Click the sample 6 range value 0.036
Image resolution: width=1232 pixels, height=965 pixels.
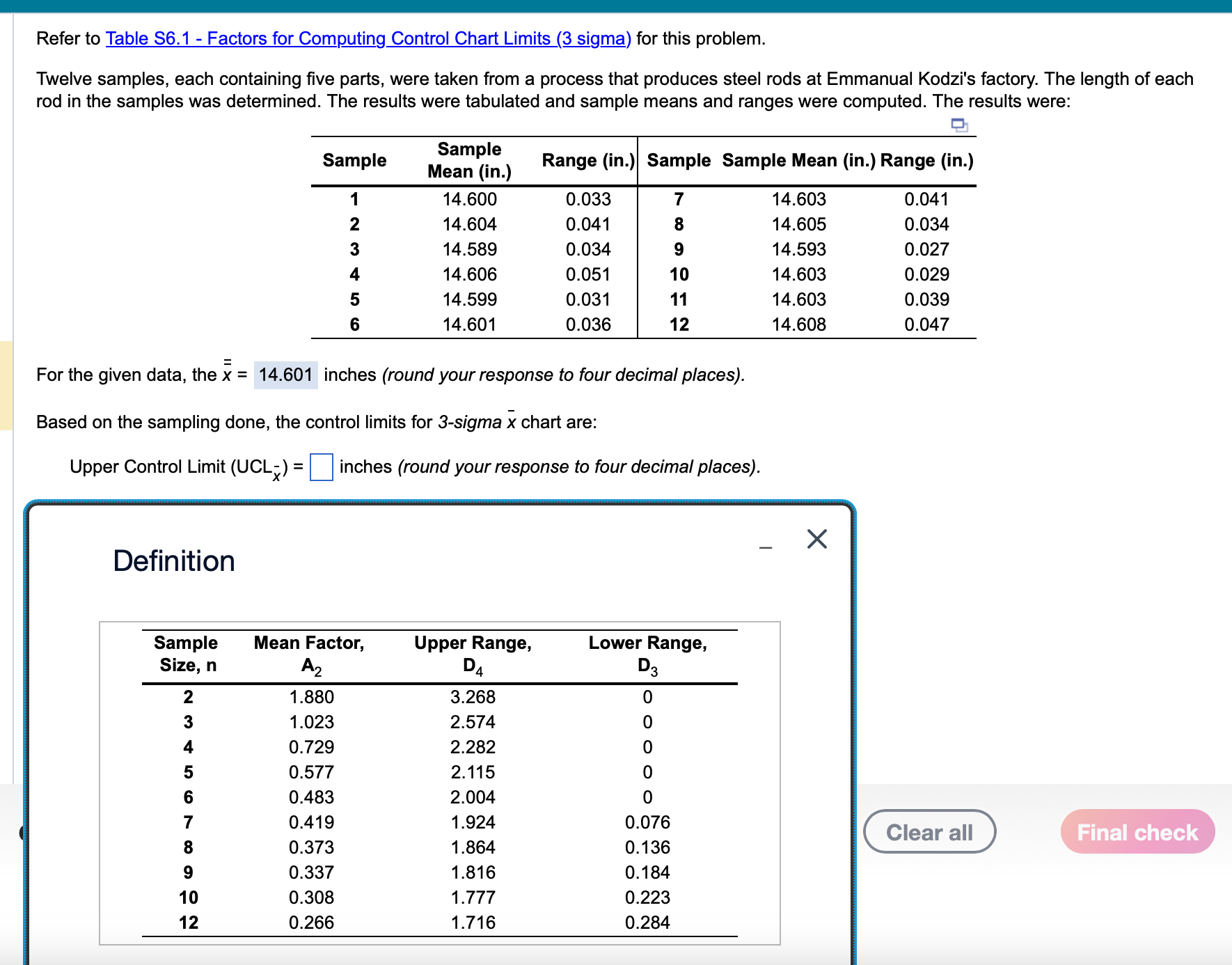click(588, 324)
